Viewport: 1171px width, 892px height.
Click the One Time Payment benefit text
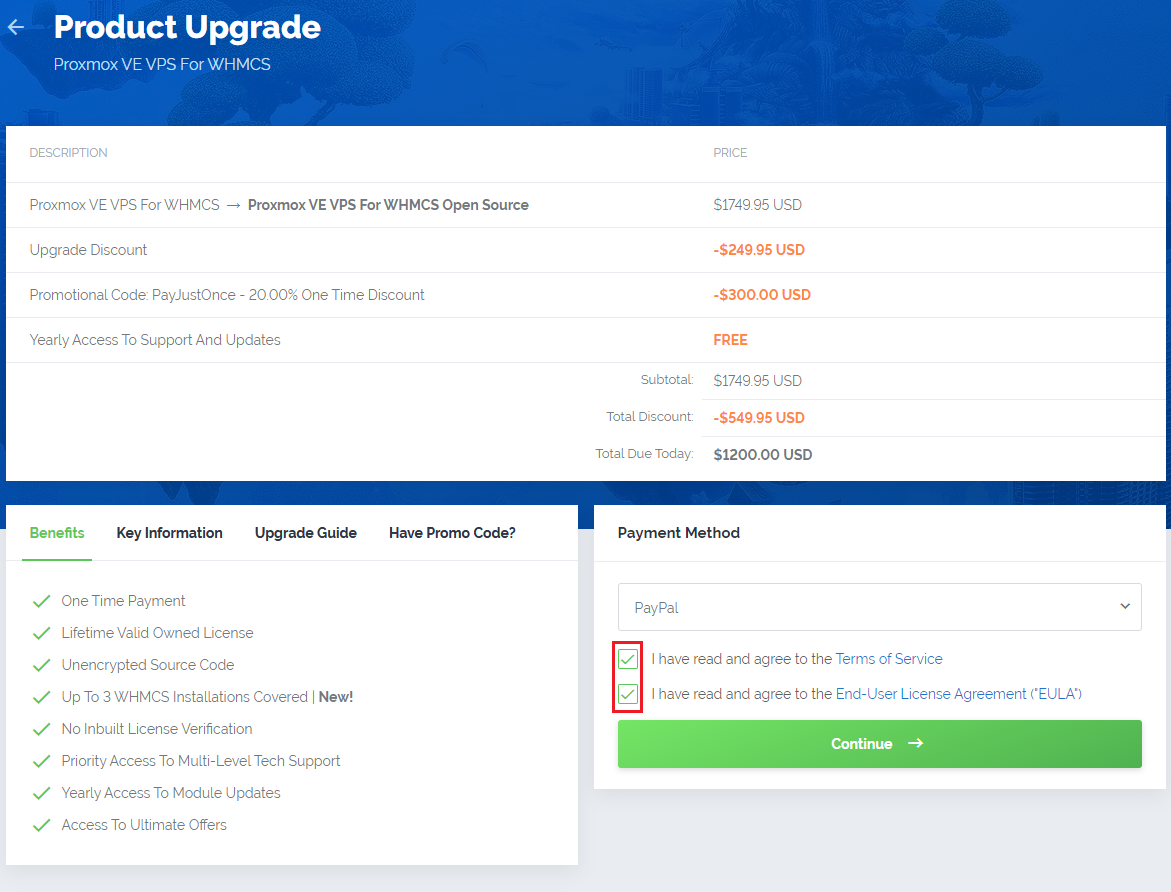[x=123, y=601]
